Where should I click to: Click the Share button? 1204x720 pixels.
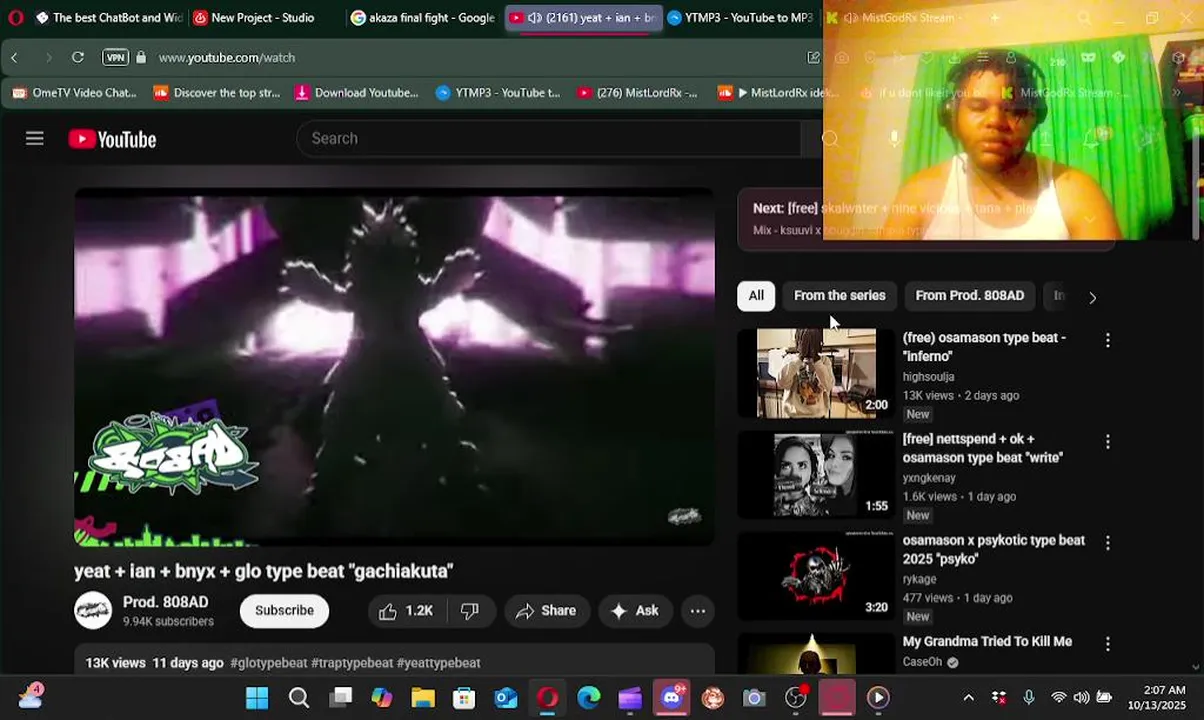pos(546,611)
